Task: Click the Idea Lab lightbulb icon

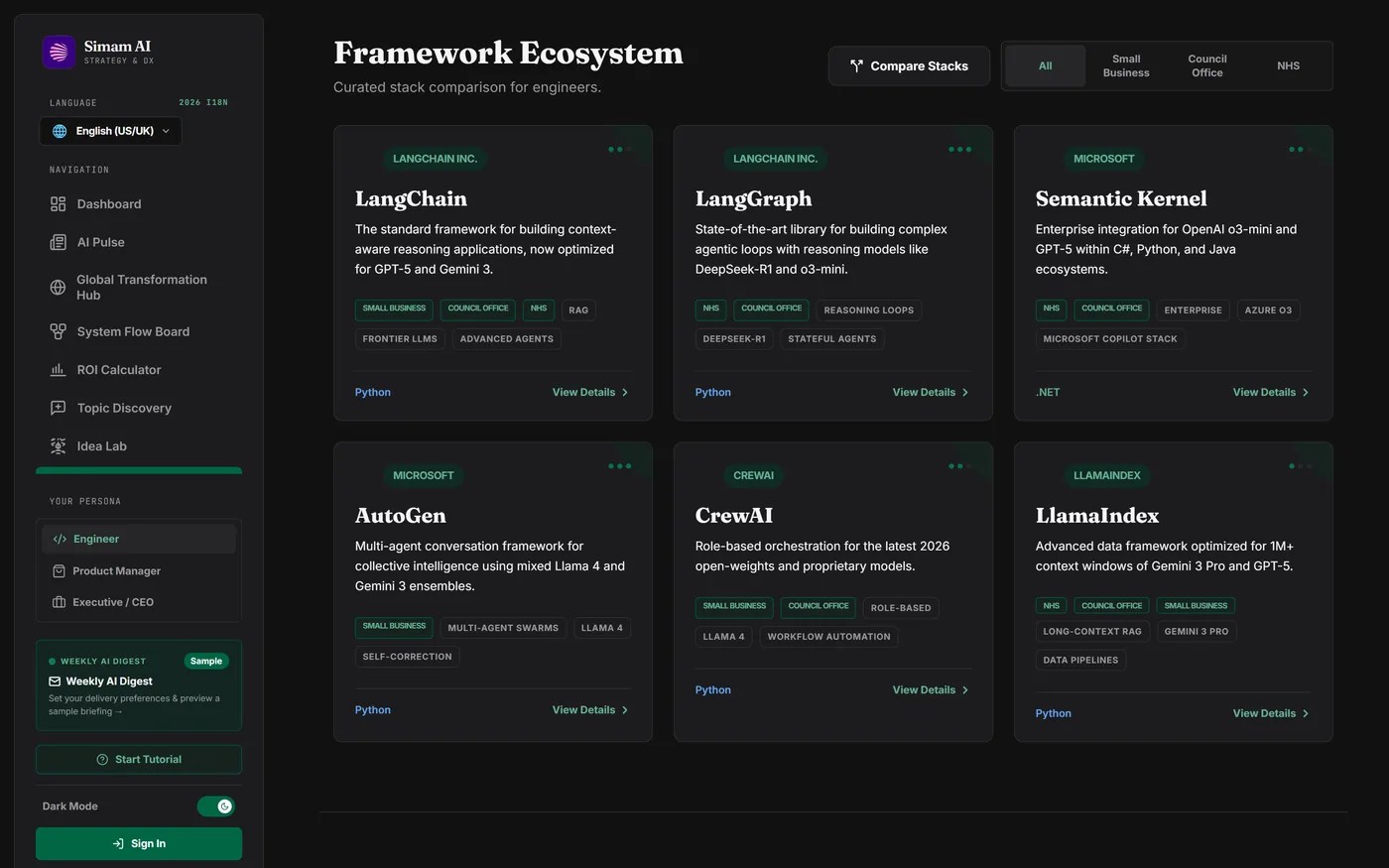Action: tap(58, 446)
